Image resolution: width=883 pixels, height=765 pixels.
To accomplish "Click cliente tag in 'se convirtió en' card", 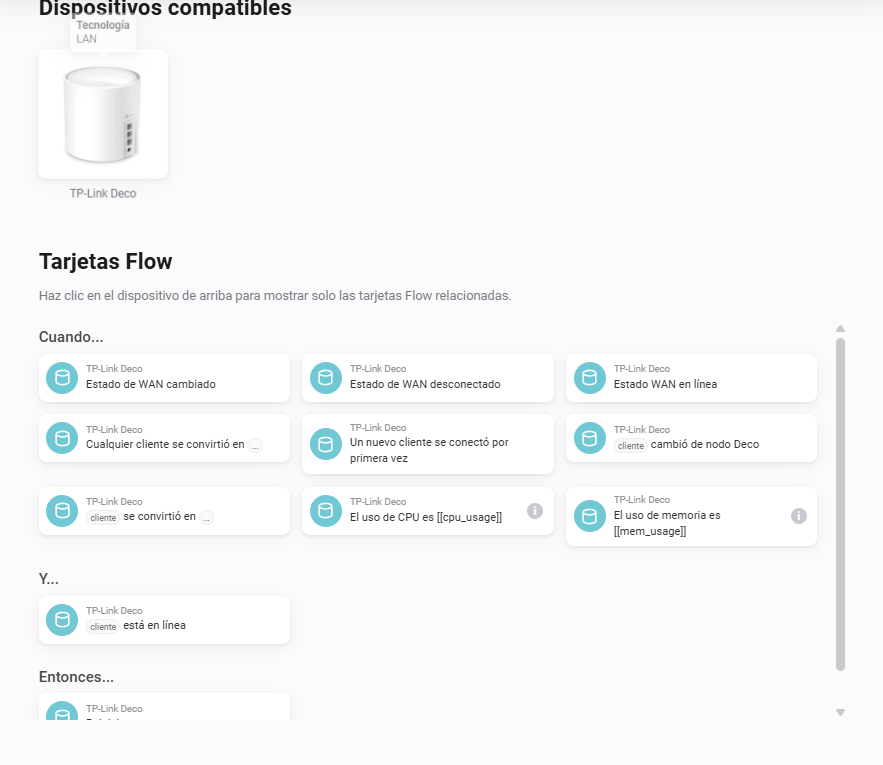I will [103, 518].
